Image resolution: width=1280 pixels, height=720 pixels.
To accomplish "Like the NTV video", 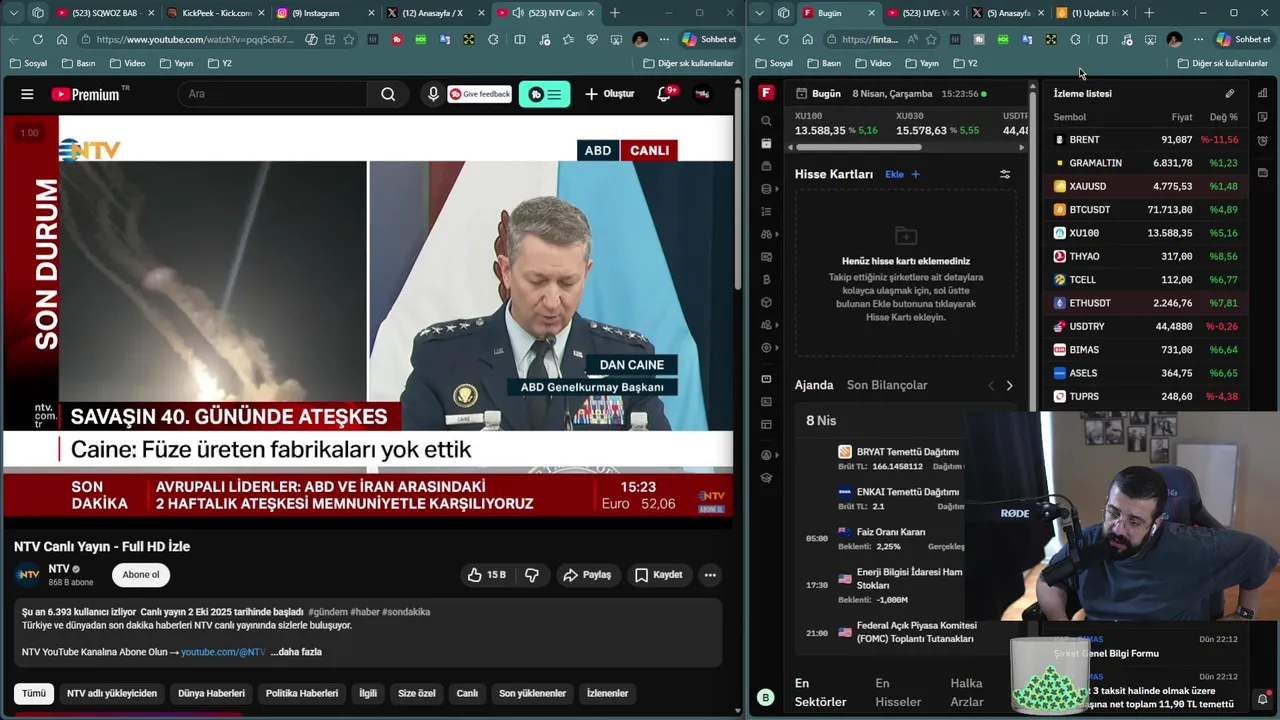I will coord(487,575).
